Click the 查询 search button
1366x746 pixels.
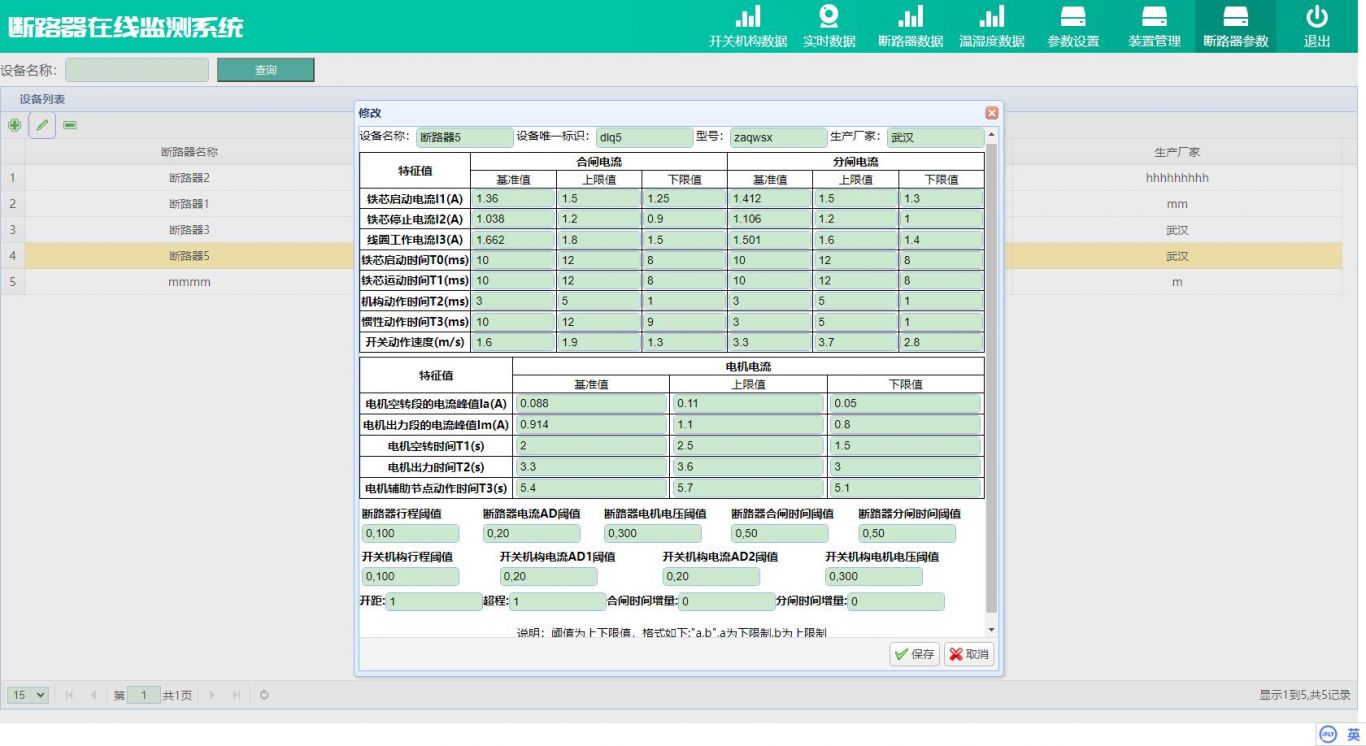pos(265,70)
